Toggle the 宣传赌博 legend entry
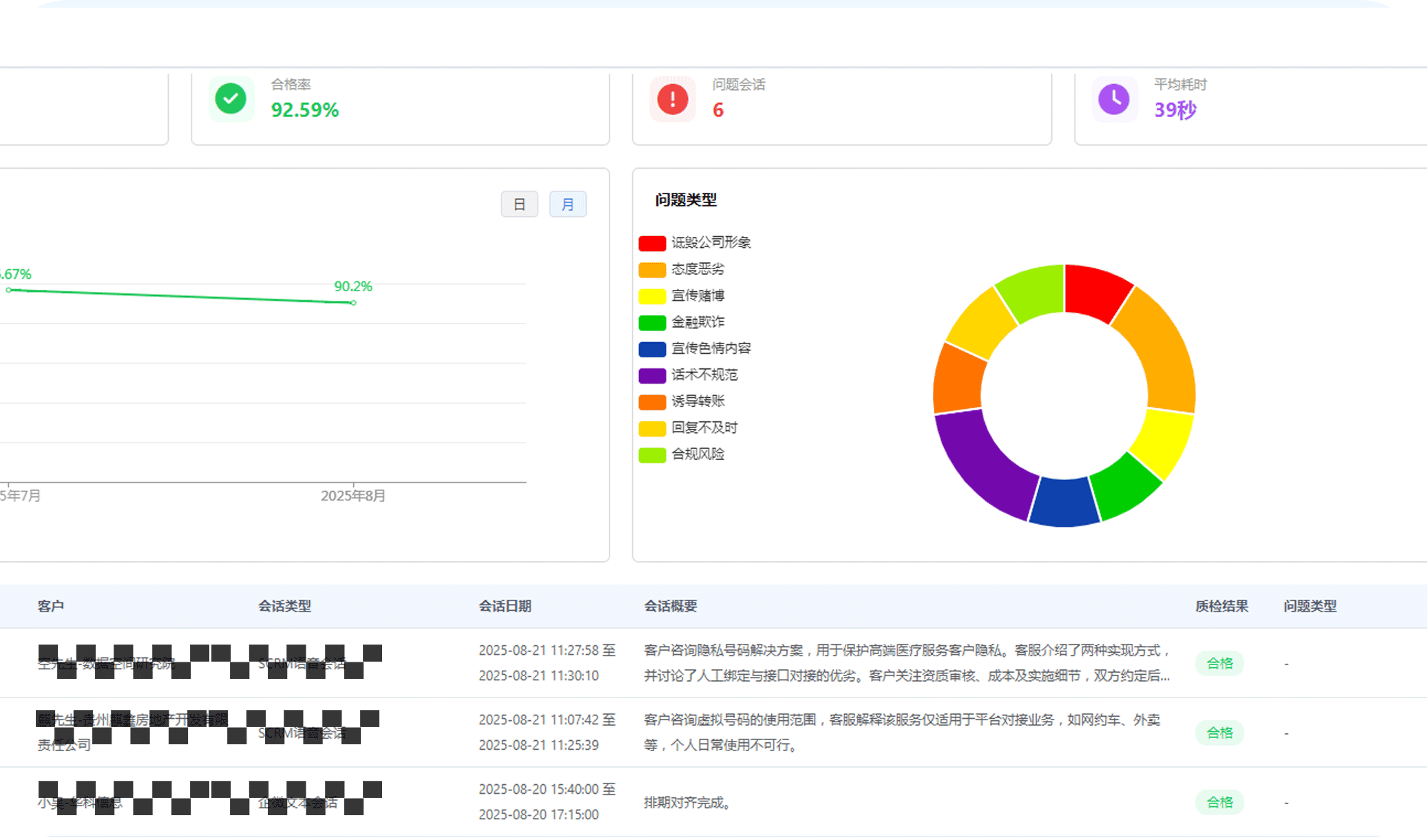This screenshot has width=1428, height=840. pos(697,296)
